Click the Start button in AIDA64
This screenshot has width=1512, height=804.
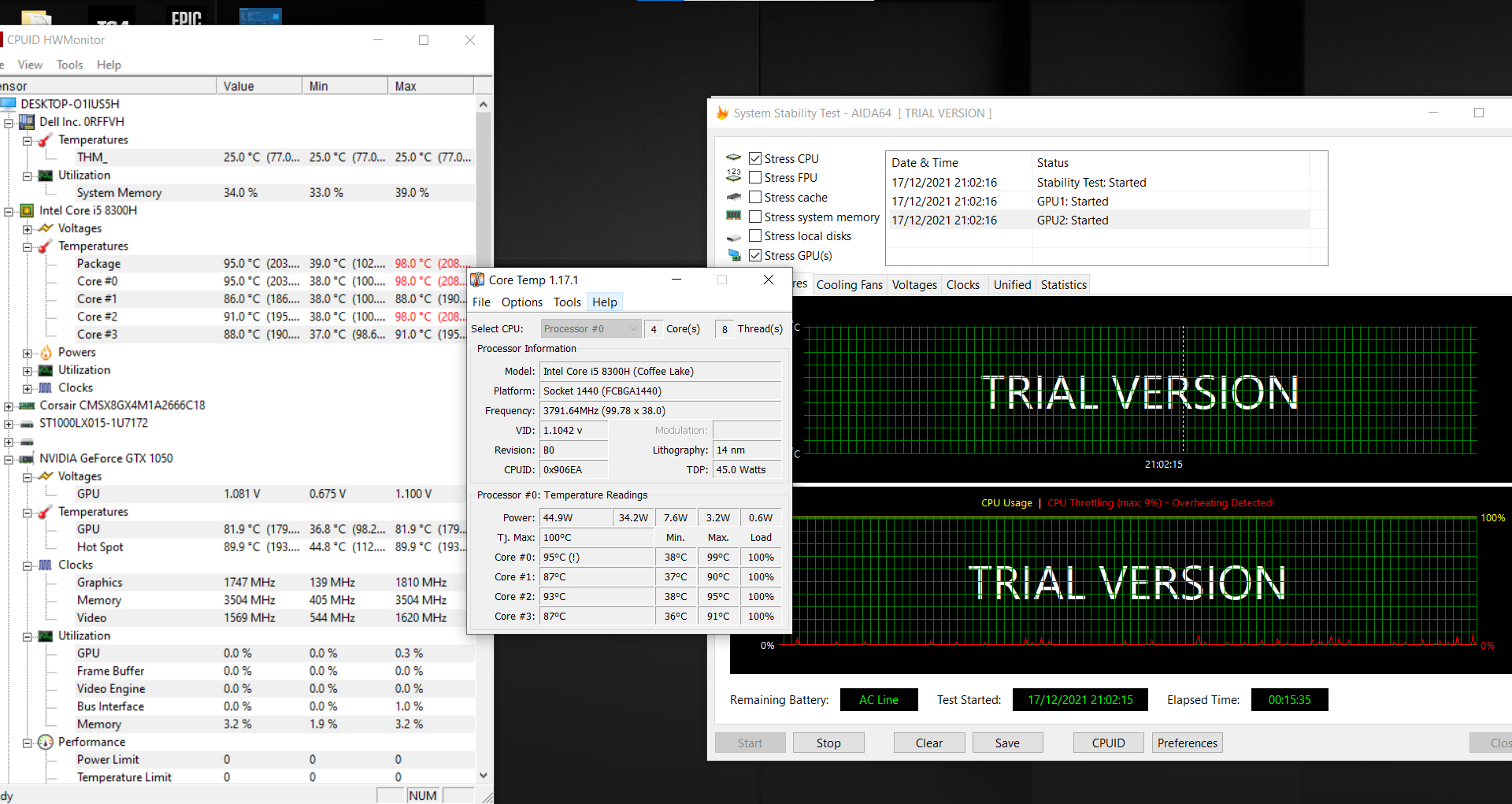point(750,743)
